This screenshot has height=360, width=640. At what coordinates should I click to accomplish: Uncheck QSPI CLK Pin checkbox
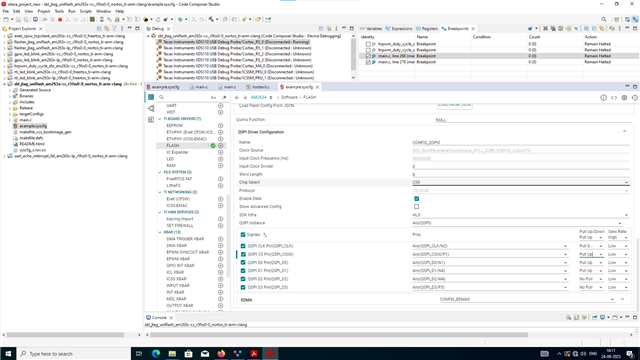click(243, 246)
